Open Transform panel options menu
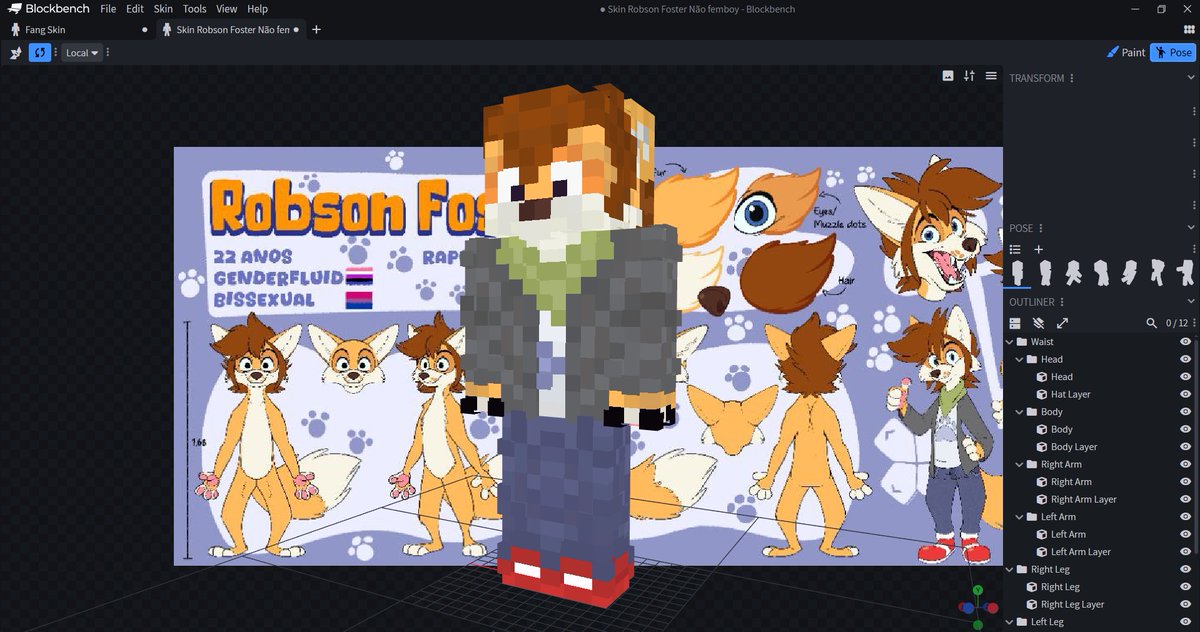The width and height of the screenshot is (1200, 632). 1072,78
